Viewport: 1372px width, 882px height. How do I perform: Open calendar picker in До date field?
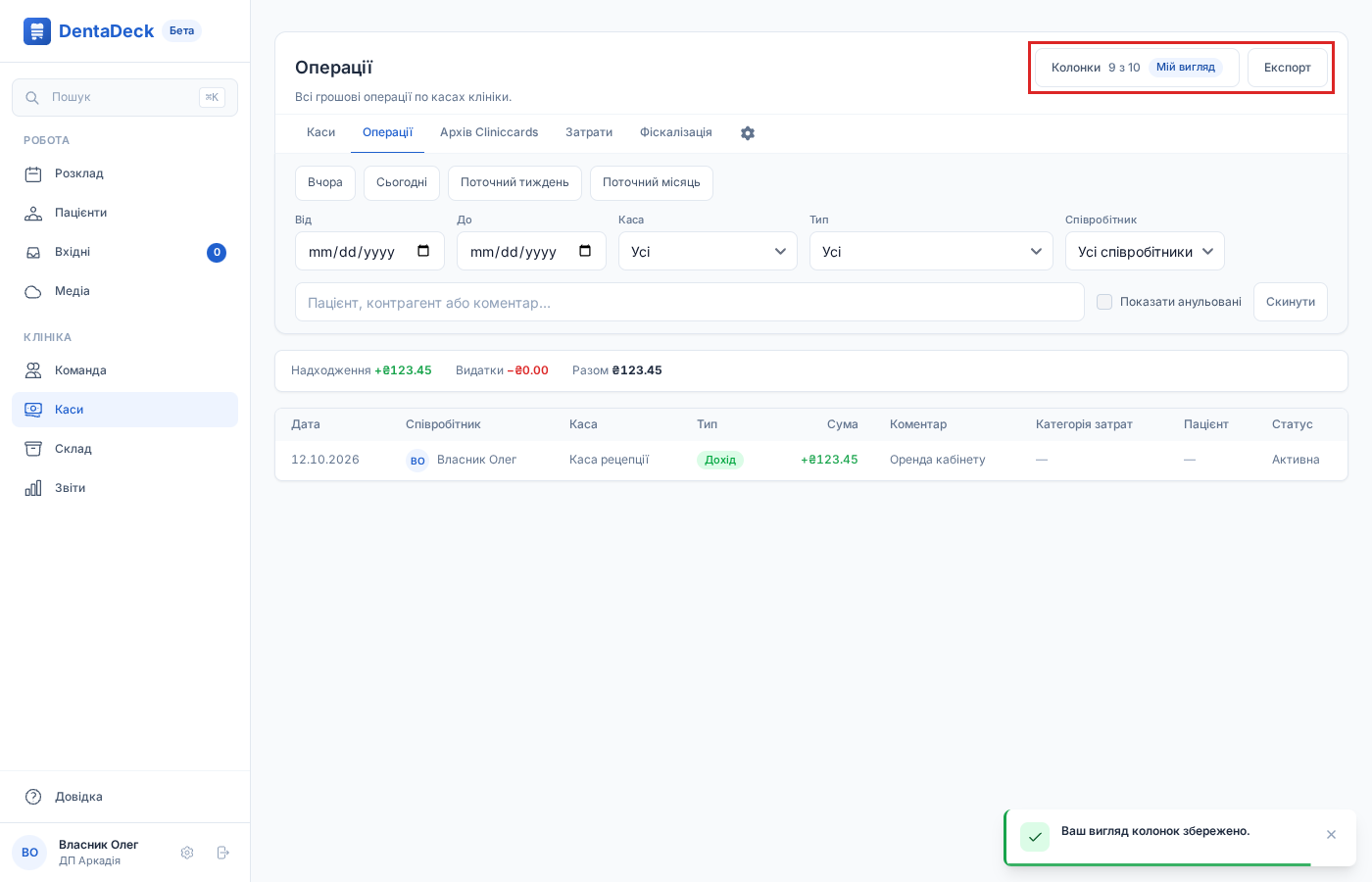click(x=585, y=251)
